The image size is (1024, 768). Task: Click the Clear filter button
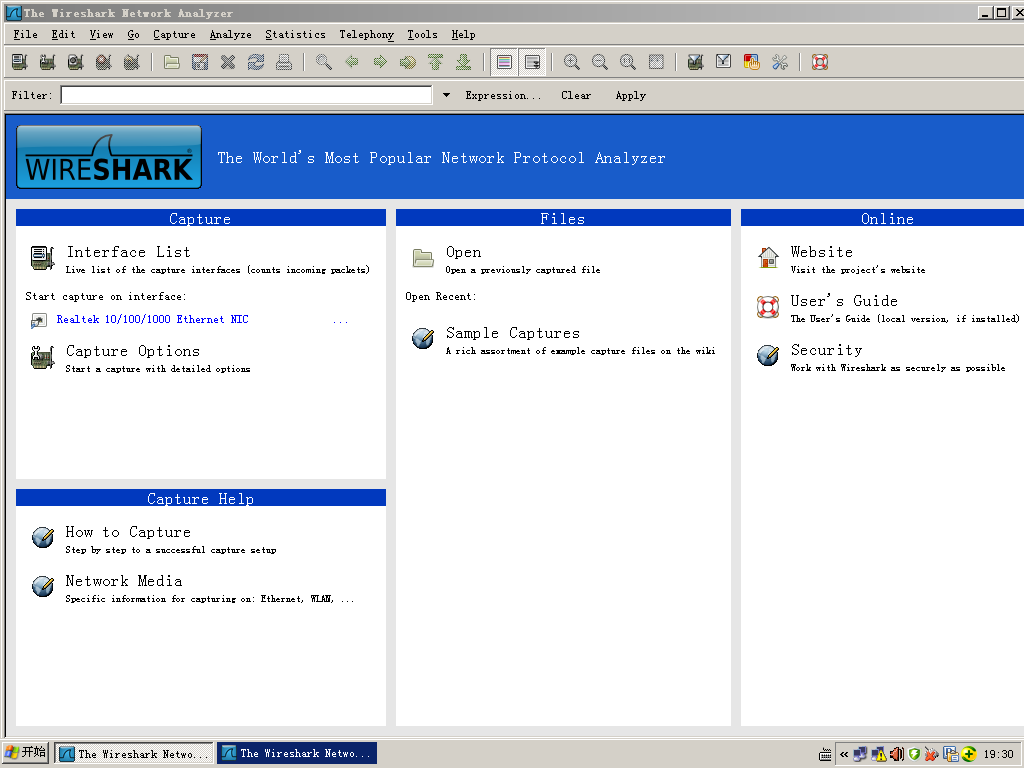point(576,95)
